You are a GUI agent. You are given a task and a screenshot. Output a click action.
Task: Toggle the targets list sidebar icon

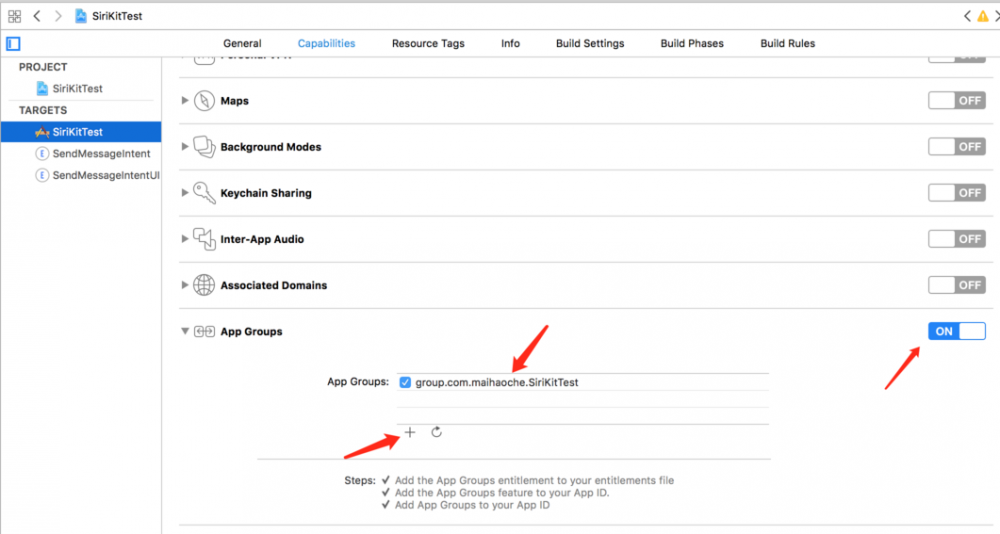pyautogui.click(x=13, y=43)
